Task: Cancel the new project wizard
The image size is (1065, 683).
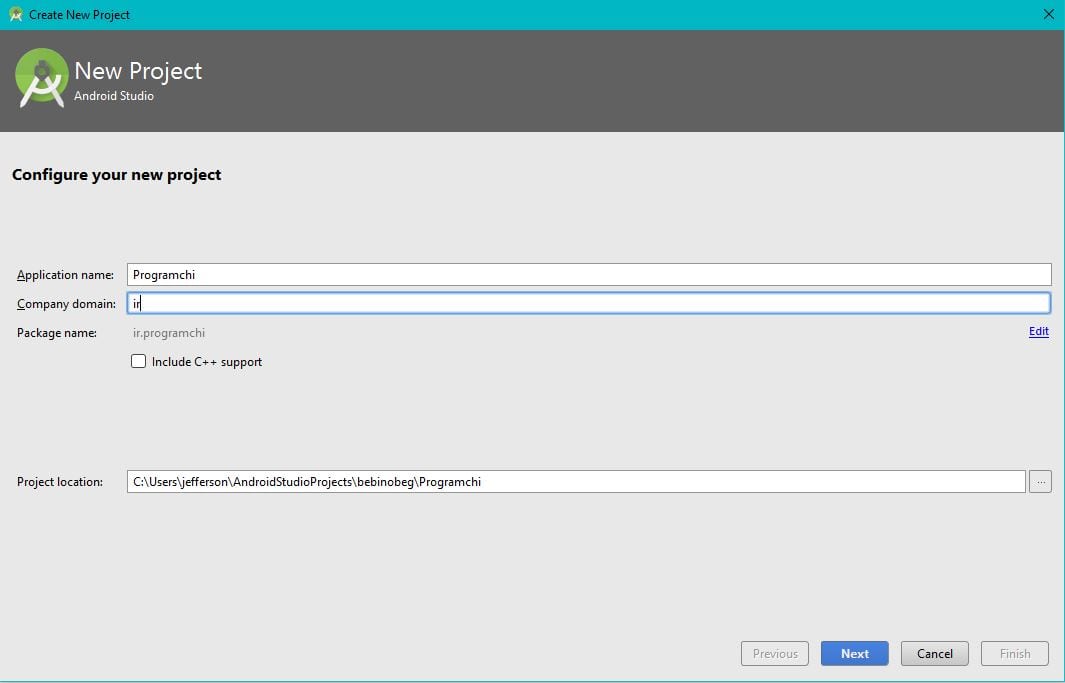Action: 935,653
